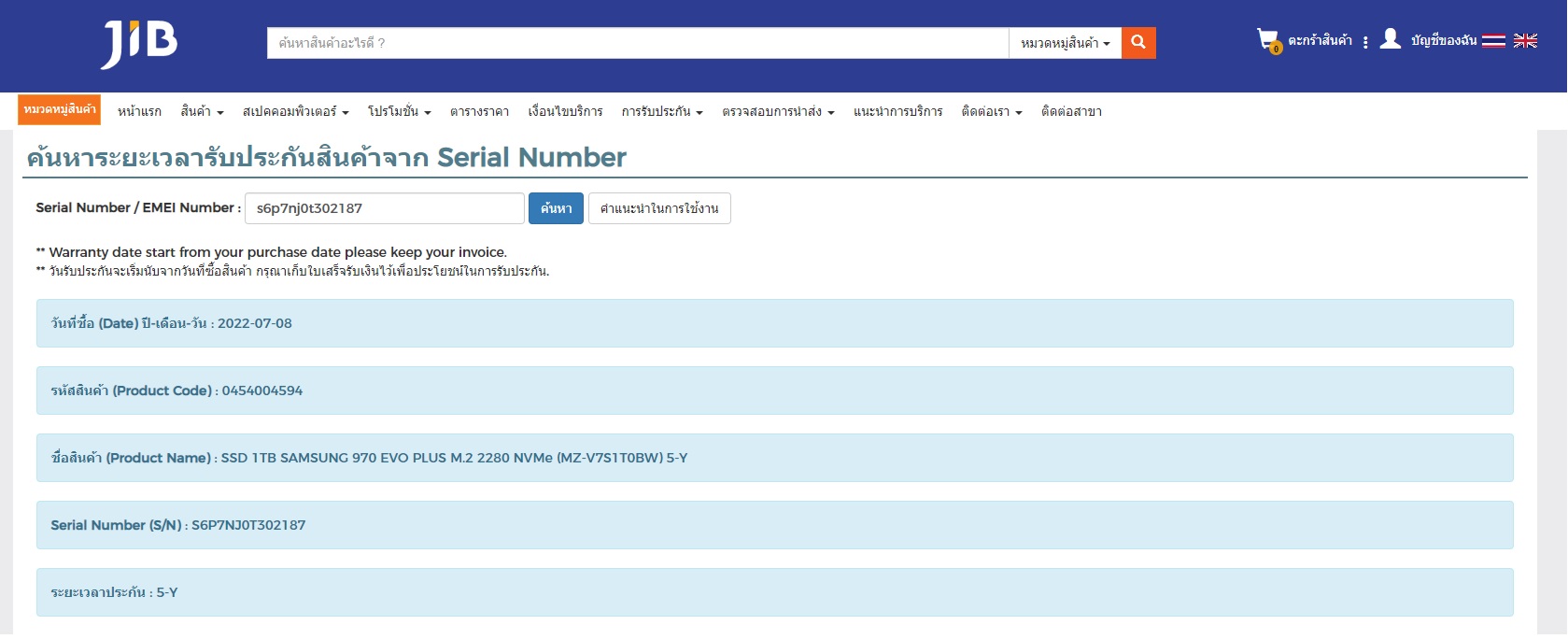Expand the โปรโมชั่น menu
This screenshot has width=1568, height=639.
[x=399, y=111]
